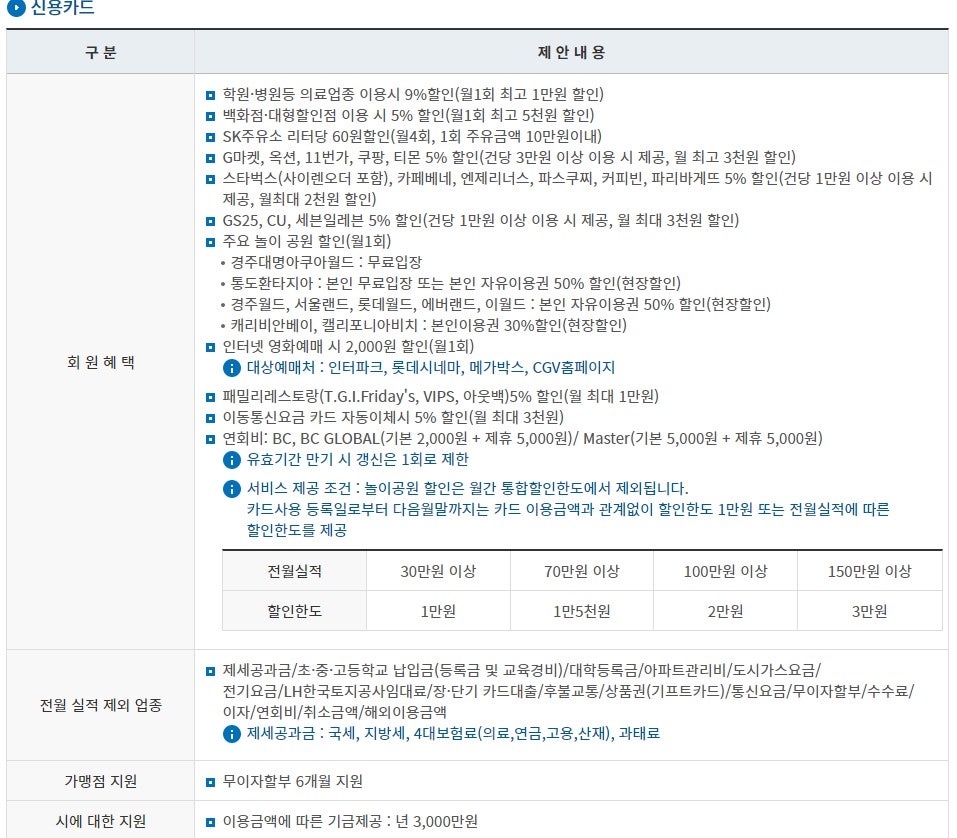This screenshot has width=957, height=838.
Task: Click bullet icon before 인터넷 영화예매 line
Action: [x=211, y=347]
